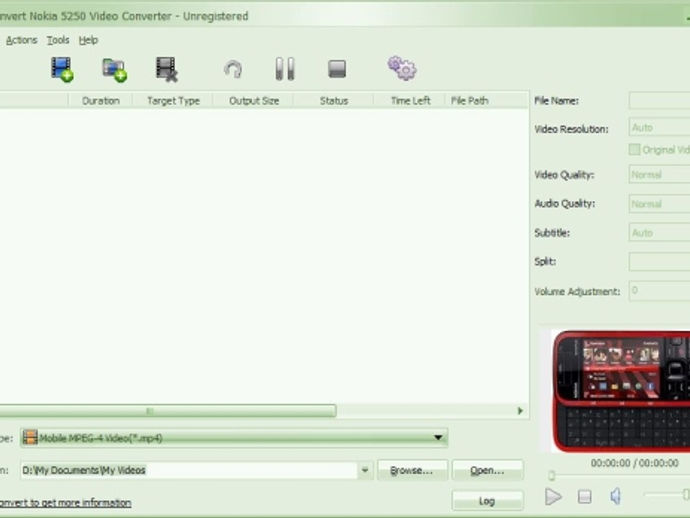
Task: Click the Output Size column header
Action: (x=254, y=101)
